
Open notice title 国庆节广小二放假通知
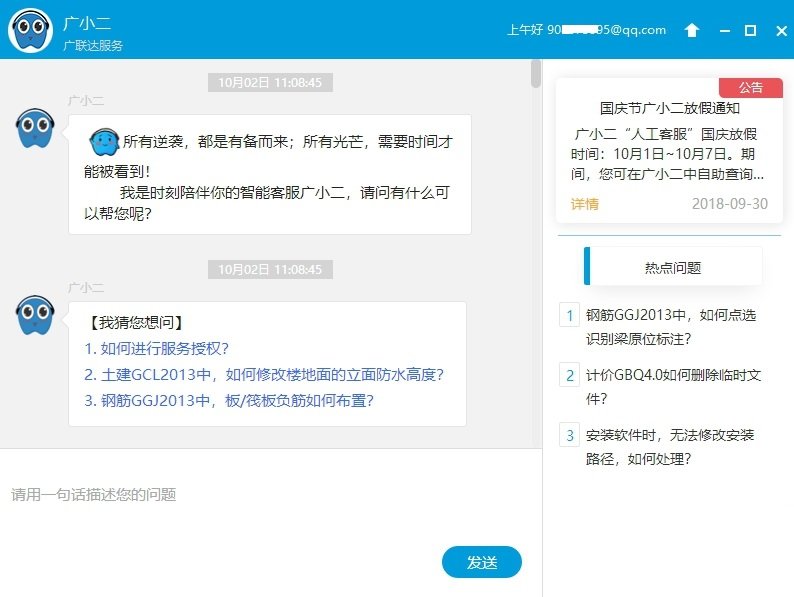pyautogui.click(x=669, y=108)
